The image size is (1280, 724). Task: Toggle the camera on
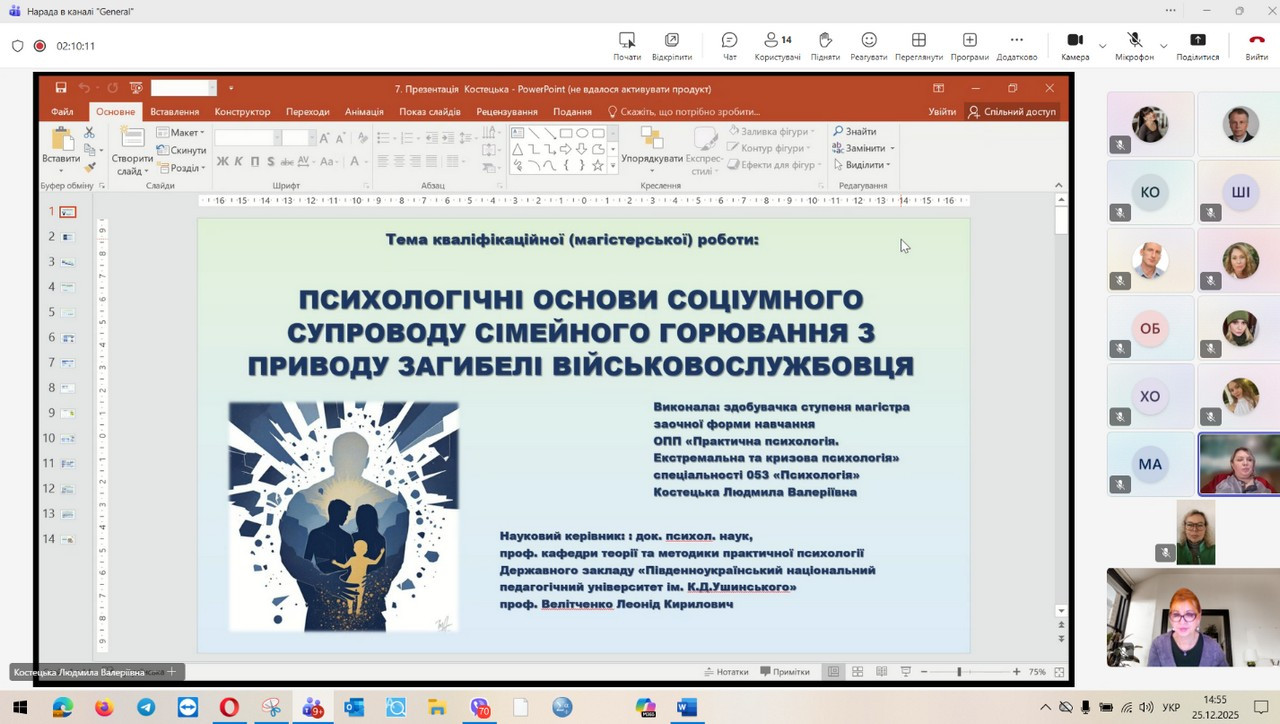(x=1075, y=45)
